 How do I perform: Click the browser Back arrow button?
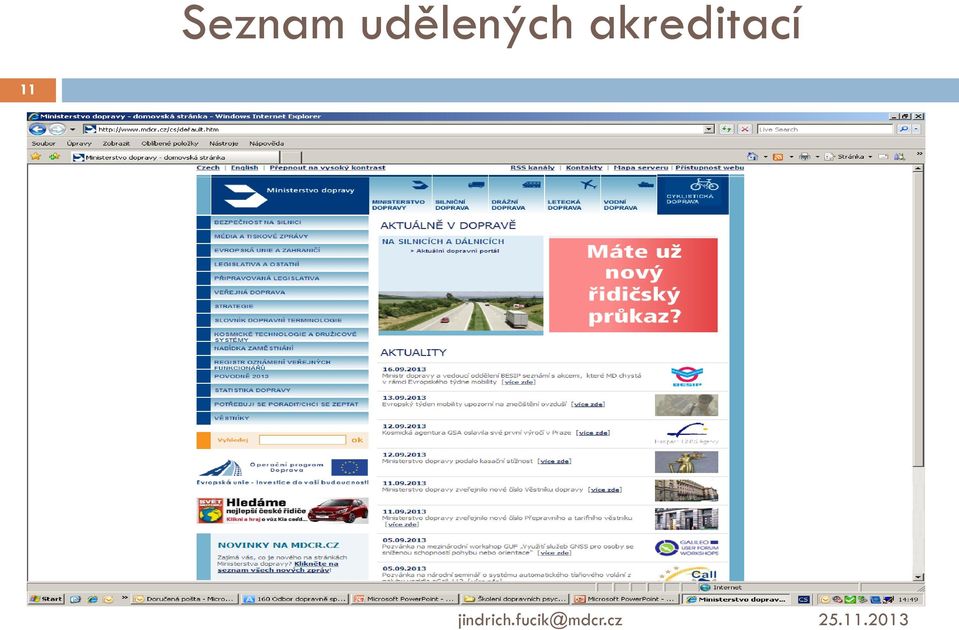[x=37, y=129]
